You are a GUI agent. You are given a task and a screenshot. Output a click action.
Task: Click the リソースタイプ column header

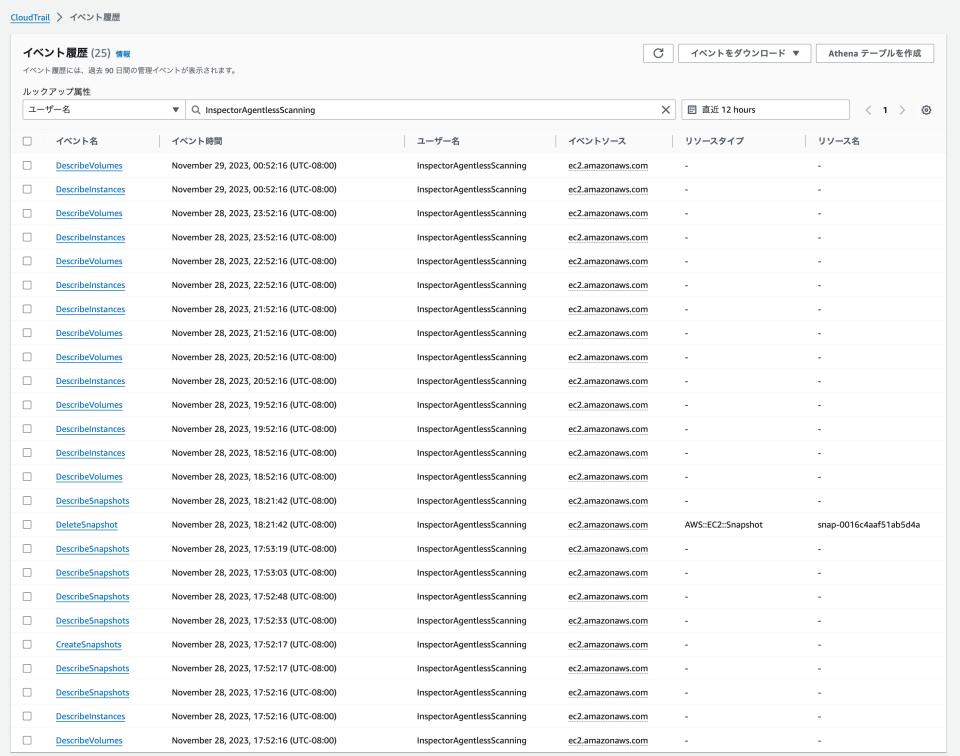point(714,141)
